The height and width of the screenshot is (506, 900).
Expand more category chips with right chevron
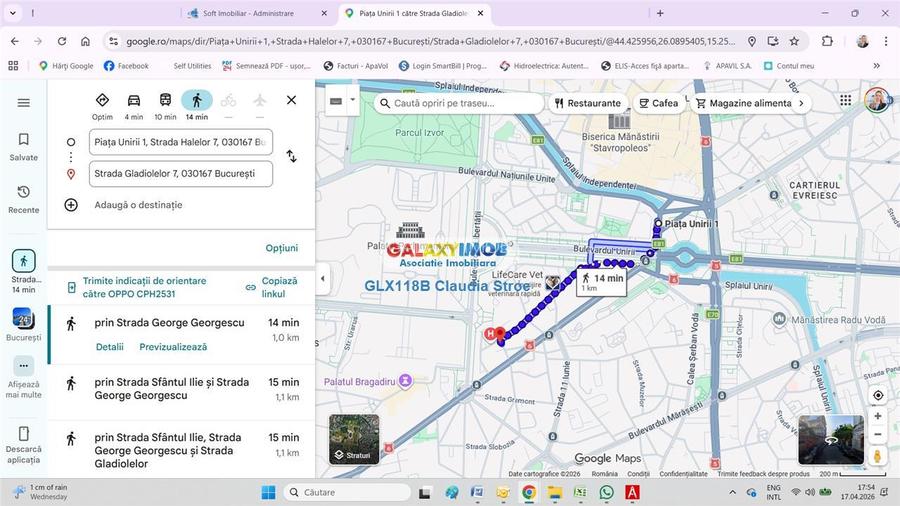coord(800,103)
